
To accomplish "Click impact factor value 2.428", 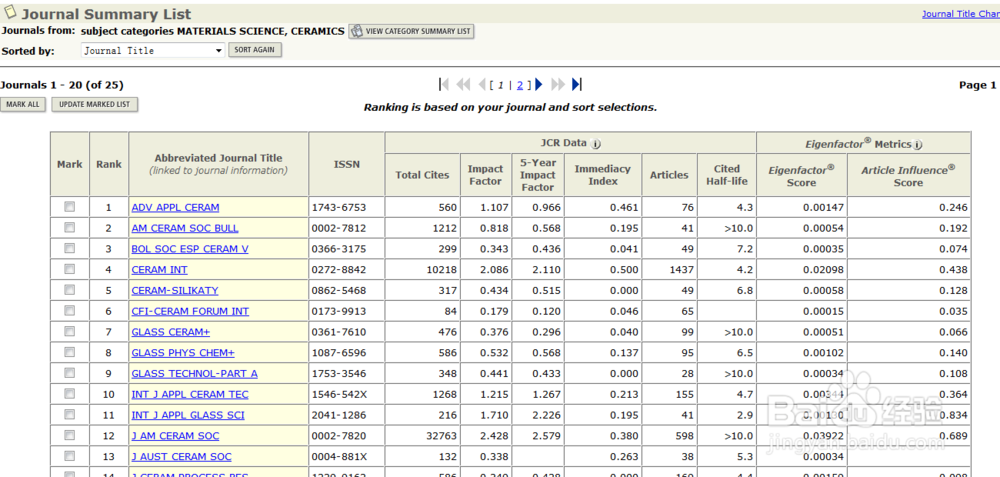I will click(495, 436).
